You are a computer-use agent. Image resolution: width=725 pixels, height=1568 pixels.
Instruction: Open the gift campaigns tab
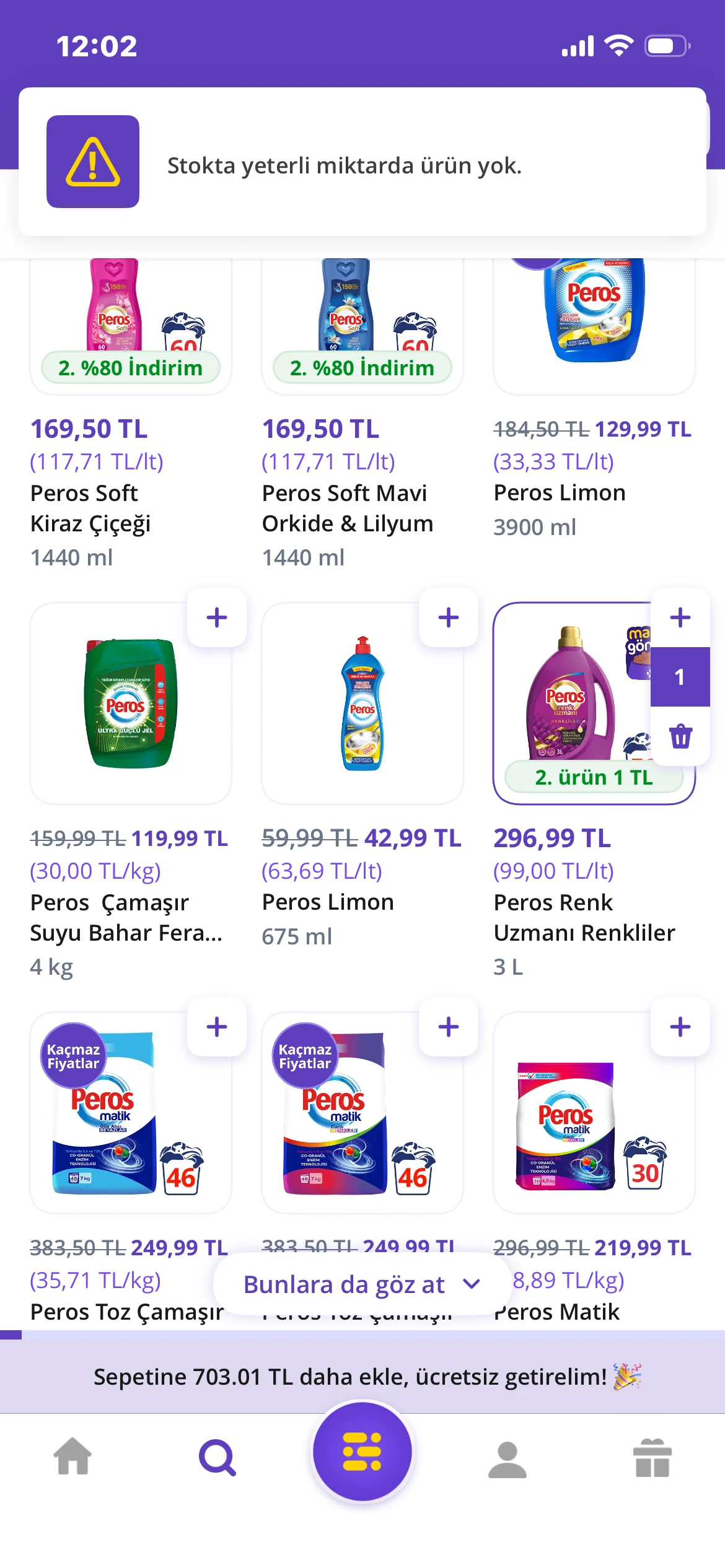pyautogui.click(x=652, y=1458)
